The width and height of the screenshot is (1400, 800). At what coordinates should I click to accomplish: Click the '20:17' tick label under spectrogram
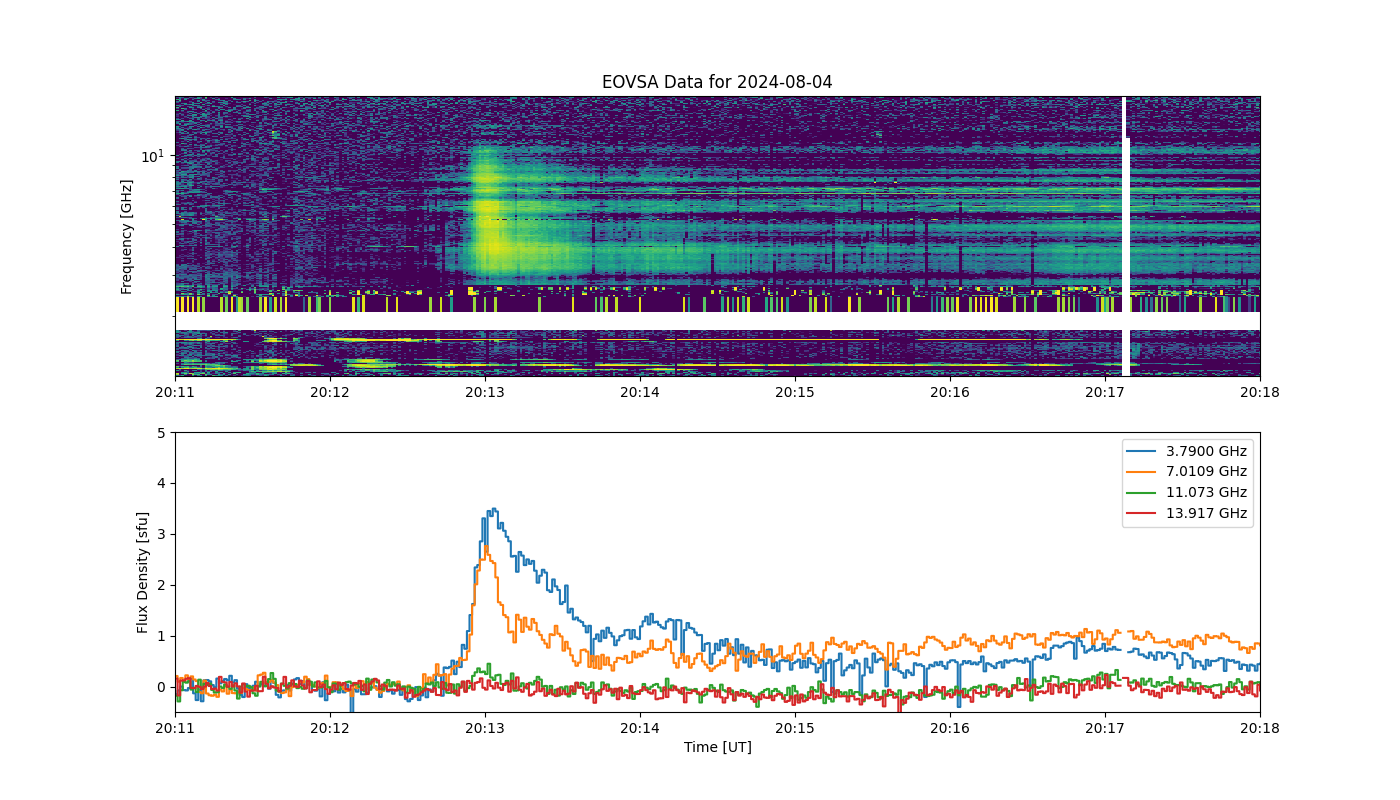(x=1105, y=393)
